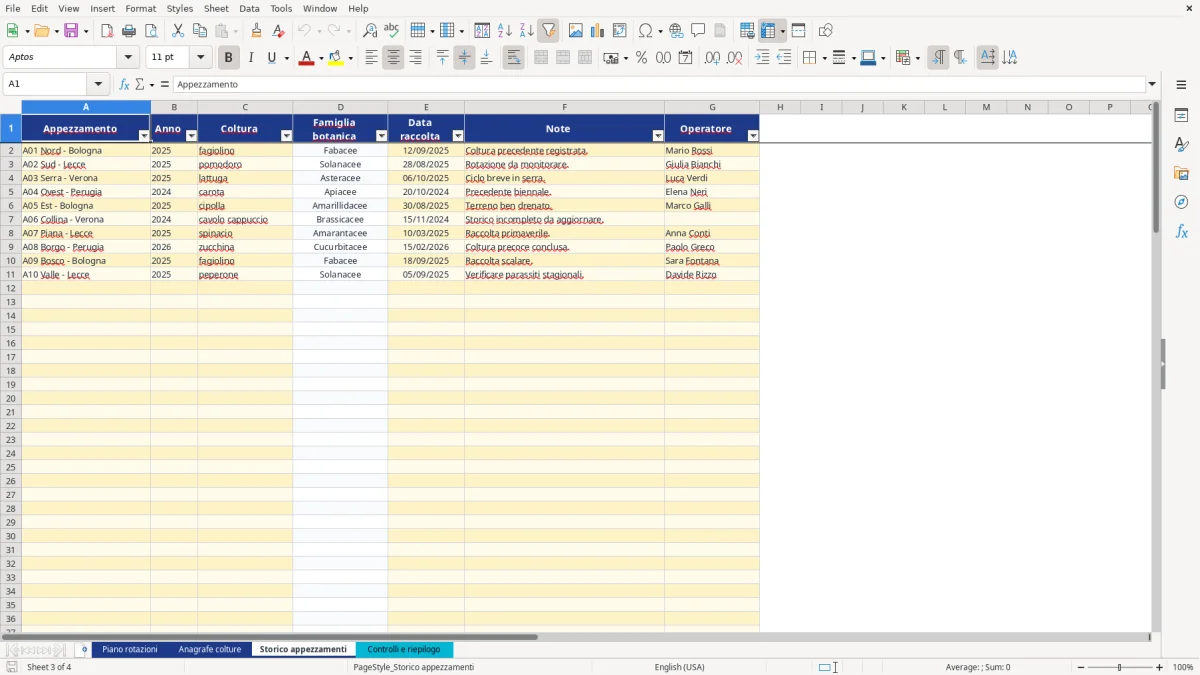Insert a hyperlink
The height and width of the screenshot is (675, 1200).
[x=676, y=31]
